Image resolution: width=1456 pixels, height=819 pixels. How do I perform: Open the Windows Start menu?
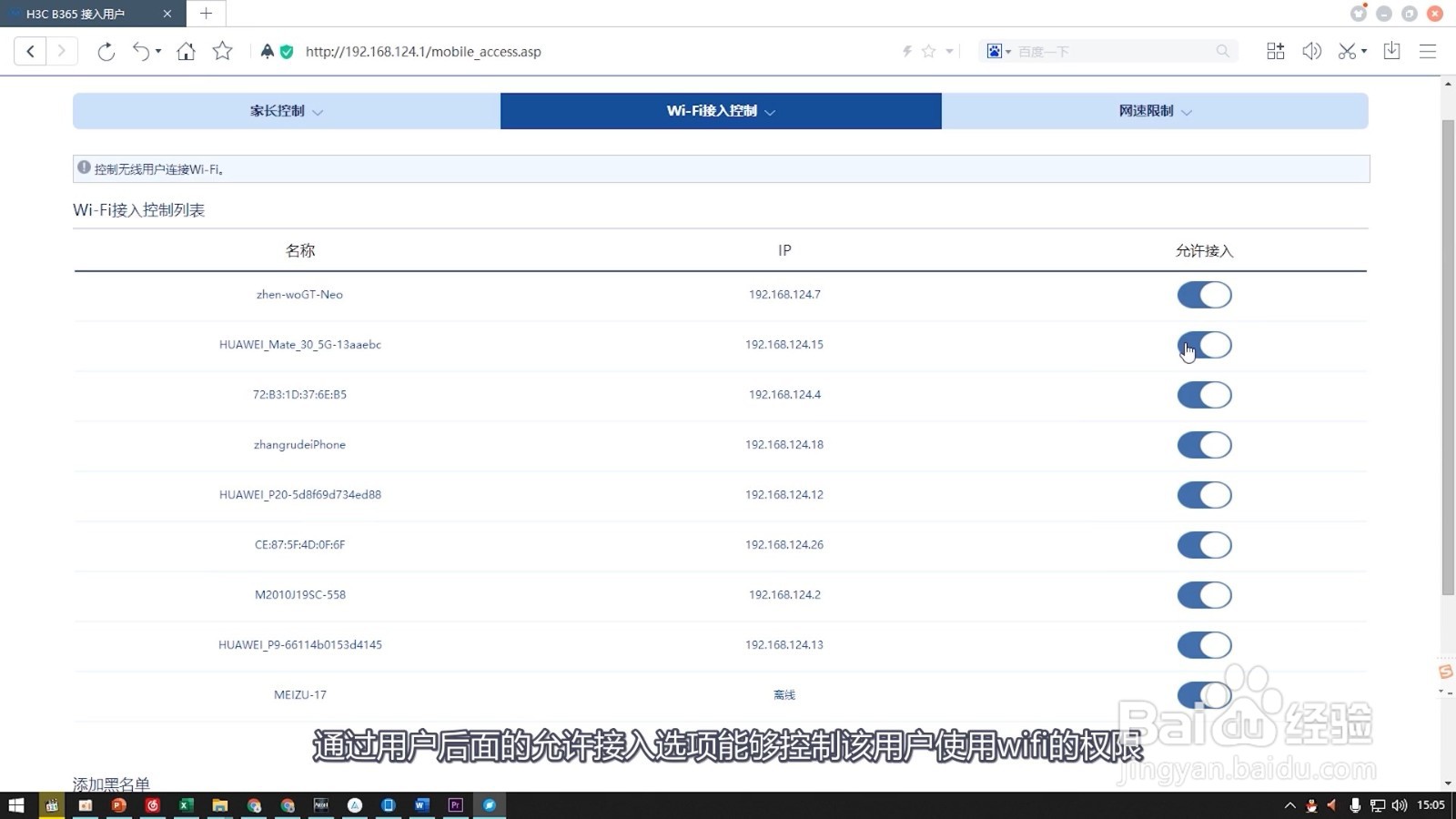(x=15, y=805)
